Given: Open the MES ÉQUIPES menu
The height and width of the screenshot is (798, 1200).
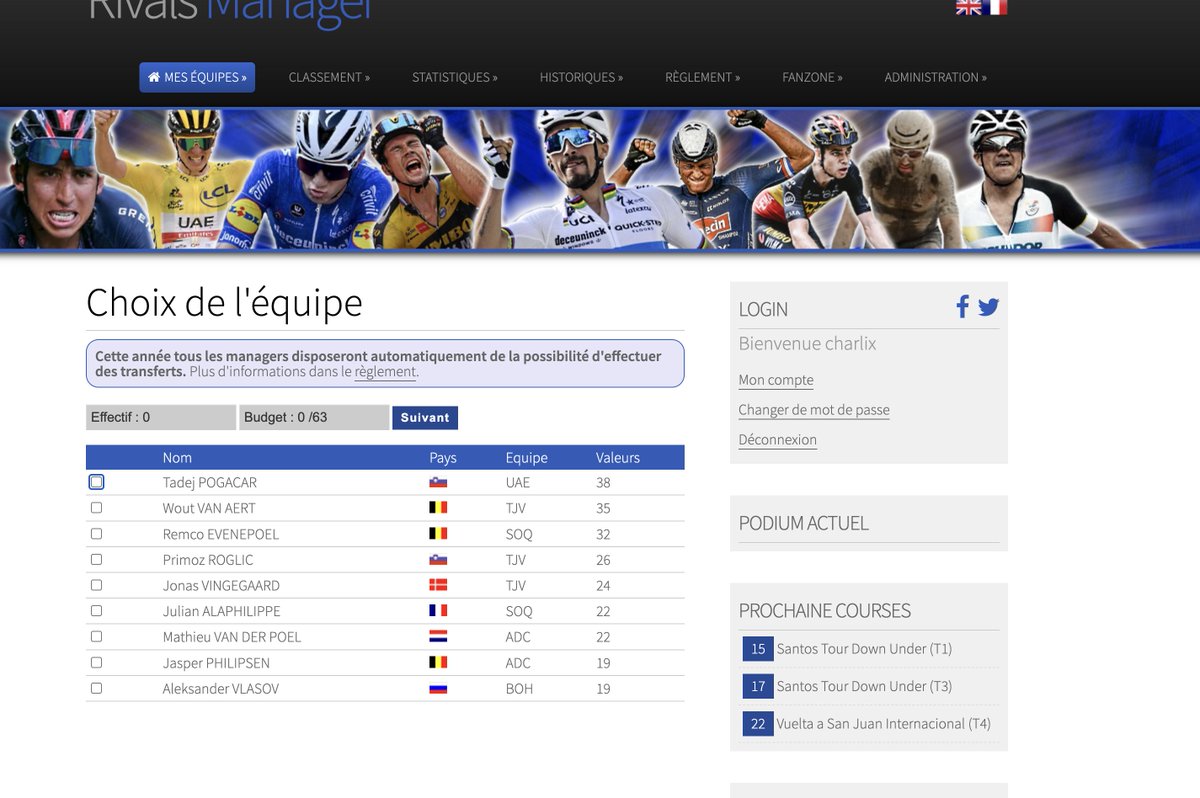Looking at the screenshot, I should pyautogui.click(x=197, y=77).
